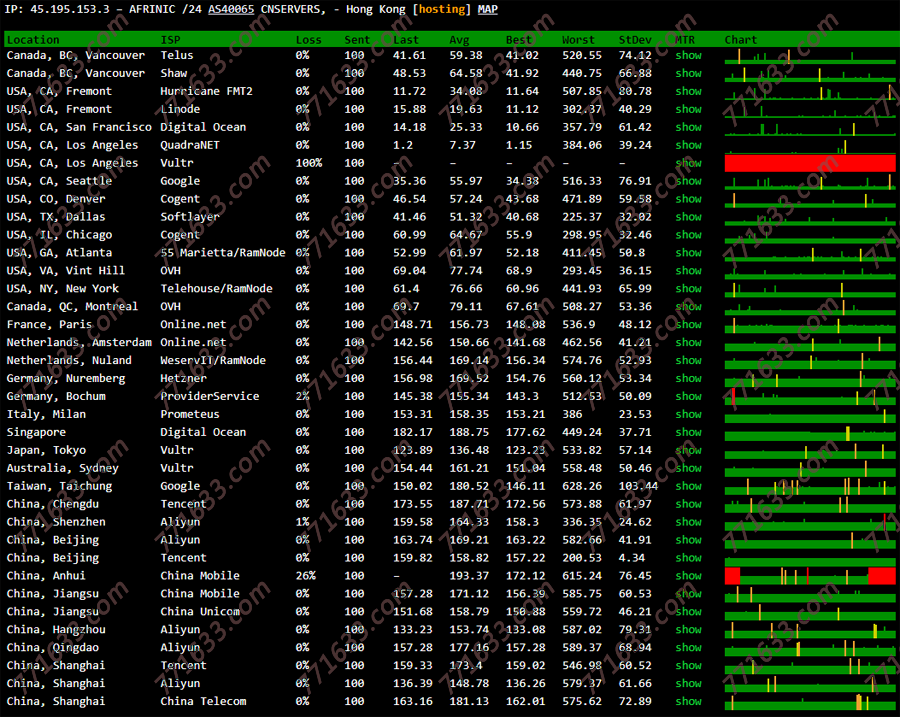Image resolution: width=900 pixels, height=717 pixels.
Task: Click the chart for Beijing Tencent row
Action: pyautogui.click(x=810, y=558)
